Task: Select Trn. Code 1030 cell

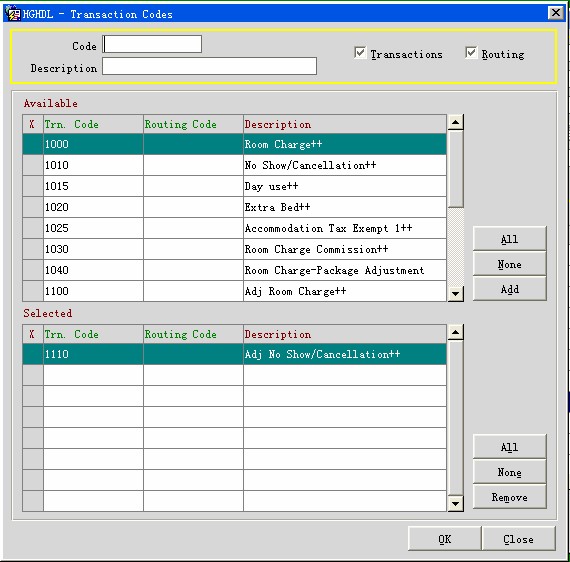Action: point(93,249)
